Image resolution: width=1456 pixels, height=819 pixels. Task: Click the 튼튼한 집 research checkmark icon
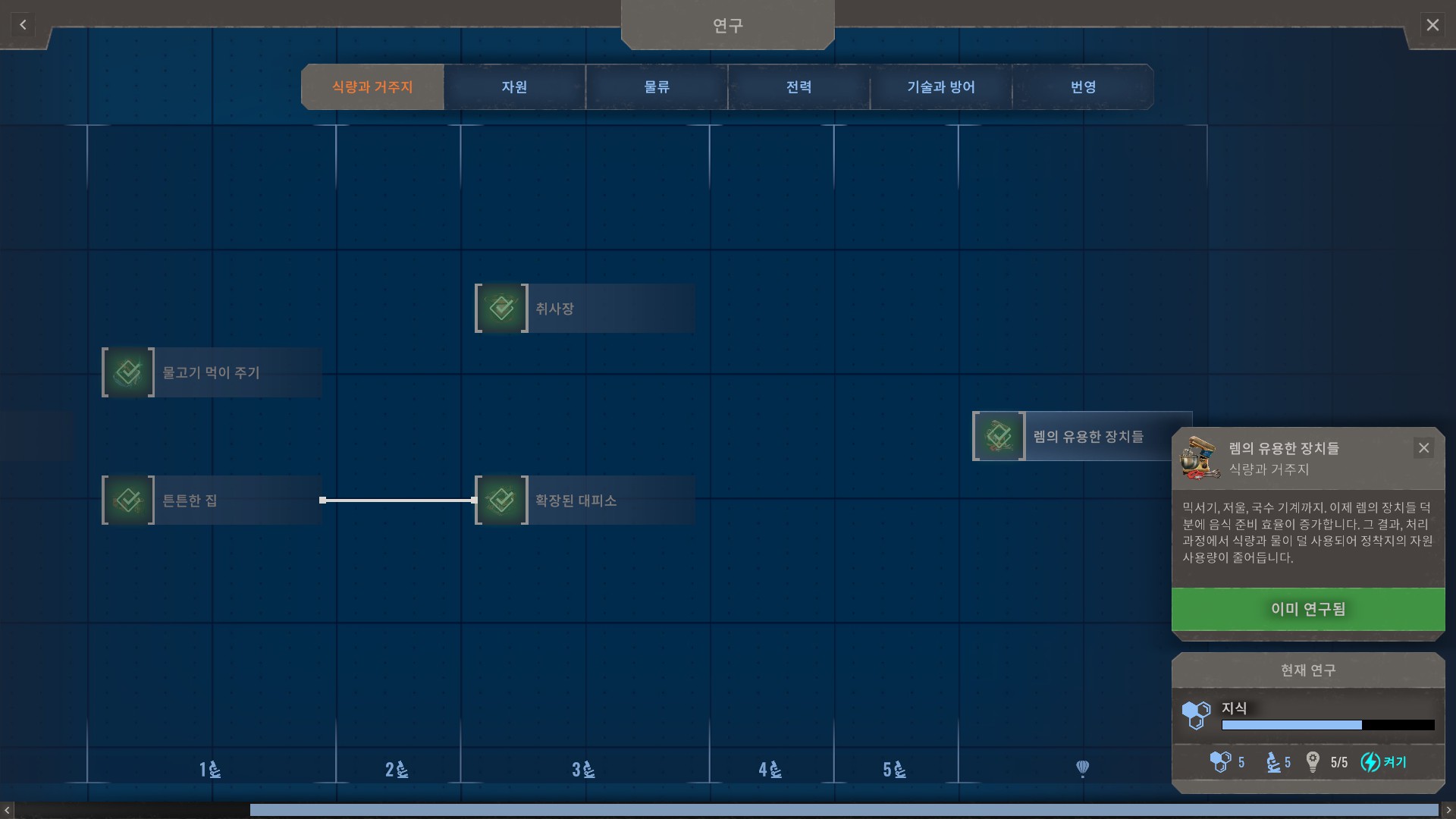click(128, 500)
